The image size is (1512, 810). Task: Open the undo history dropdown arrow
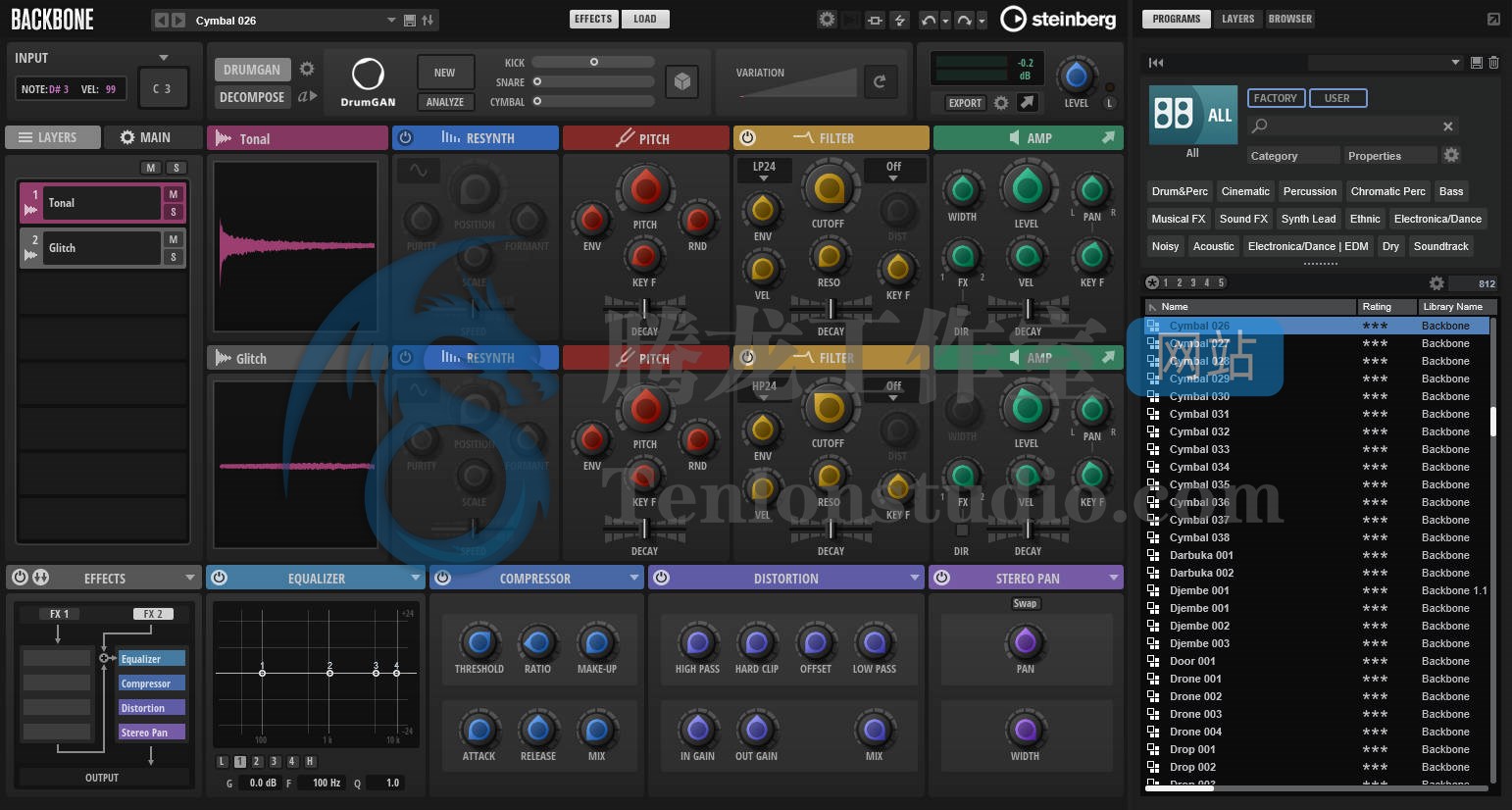tap(945, 21)
